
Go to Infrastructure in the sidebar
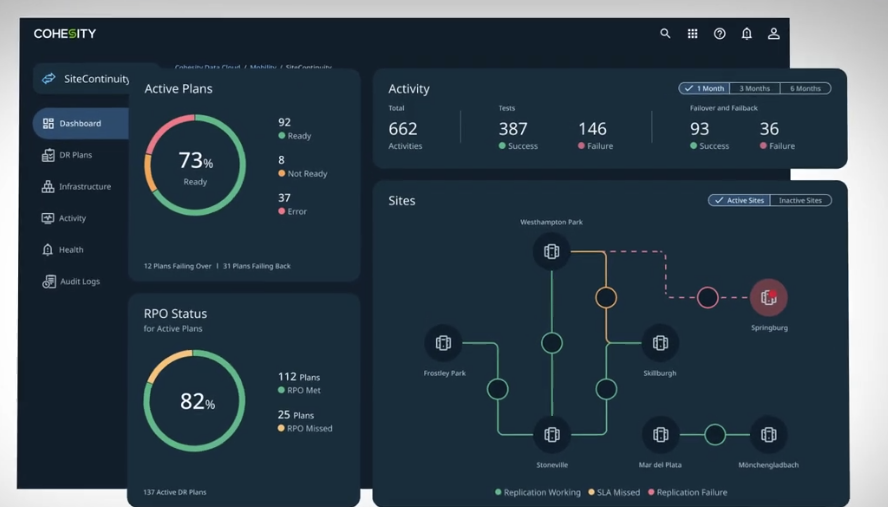click(x=84, y=187)
